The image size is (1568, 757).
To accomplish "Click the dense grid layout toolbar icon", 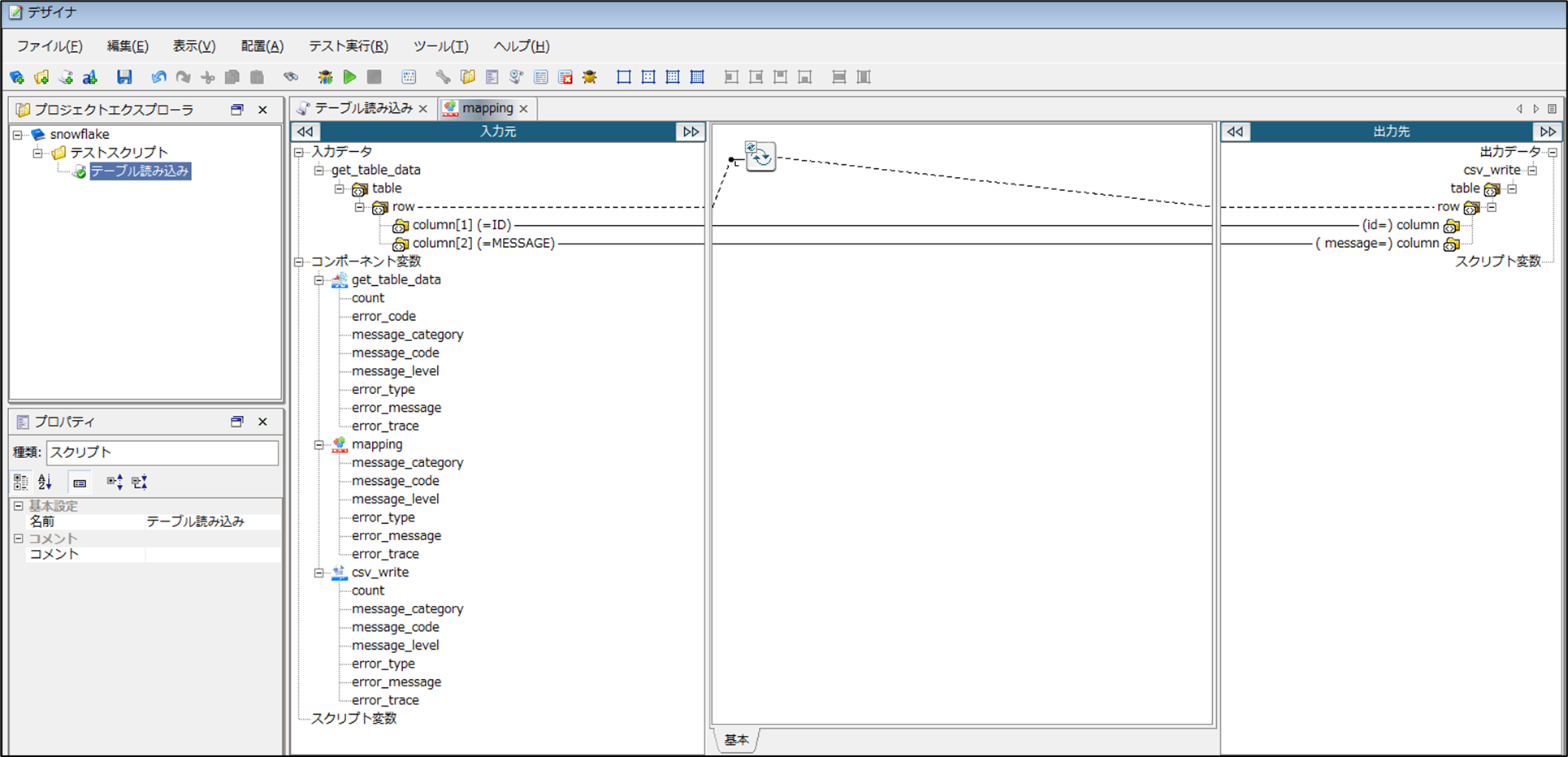I will coord(697,77).
